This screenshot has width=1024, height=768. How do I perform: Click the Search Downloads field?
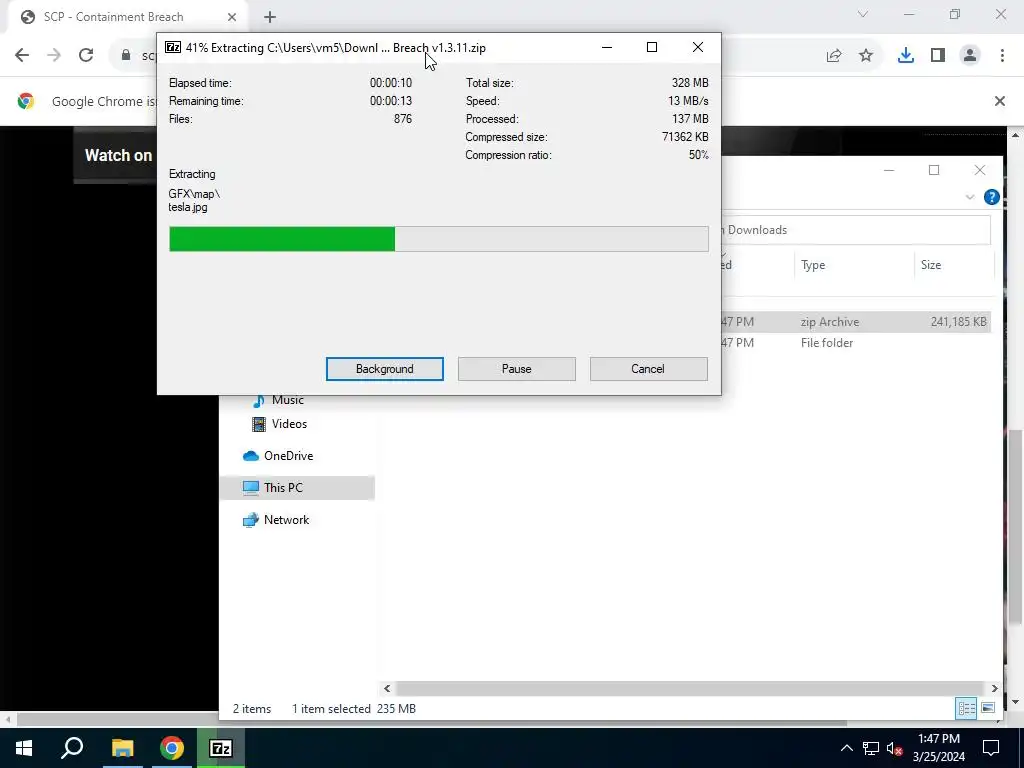coord(856,230)
